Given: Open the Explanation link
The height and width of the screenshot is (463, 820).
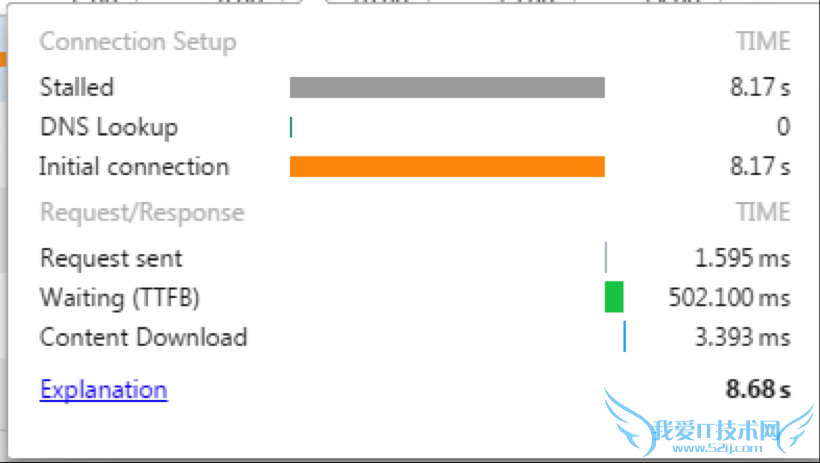Looking at the screenshot, I should [x=103, y=390].
